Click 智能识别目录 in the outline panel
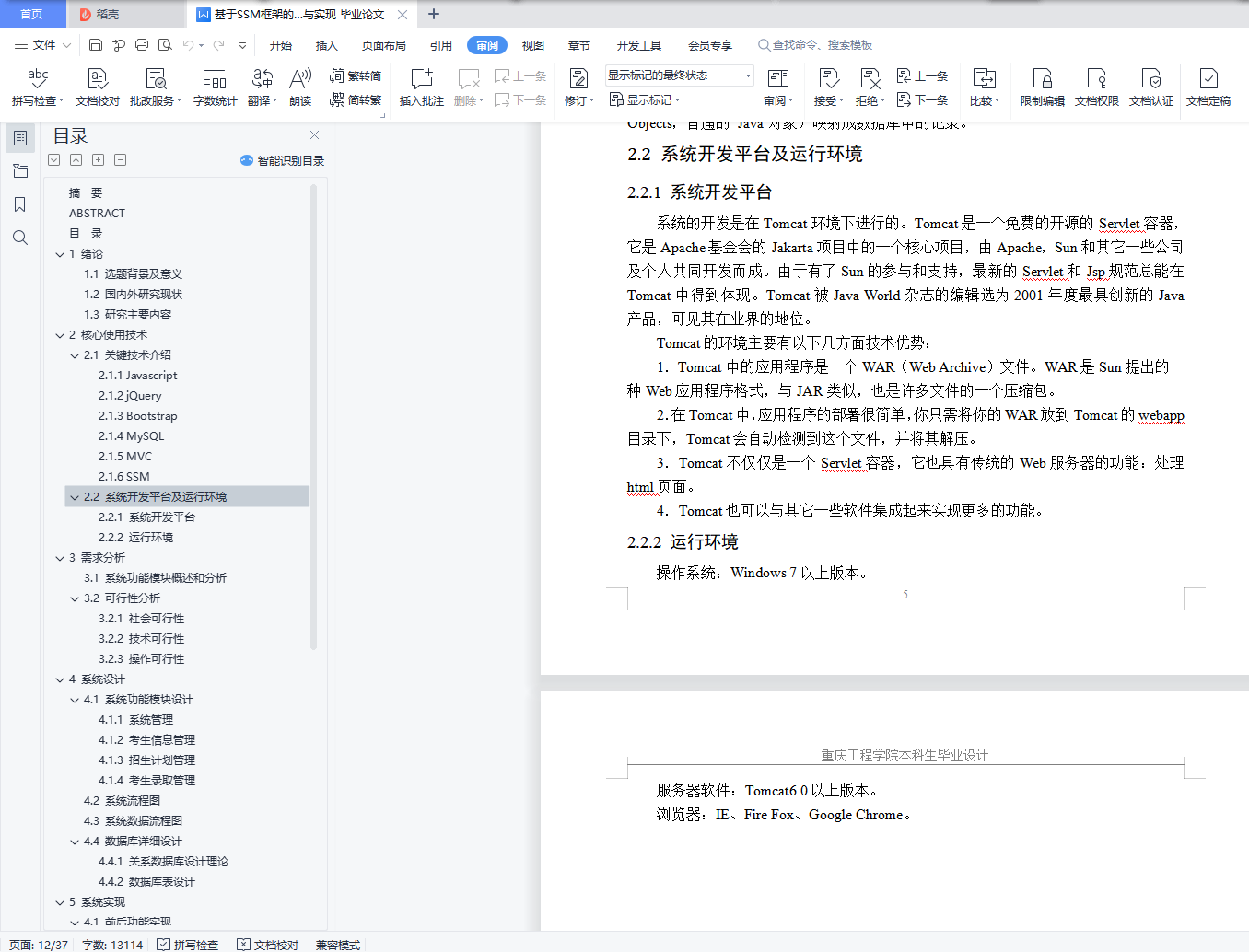 coord(283,160)
